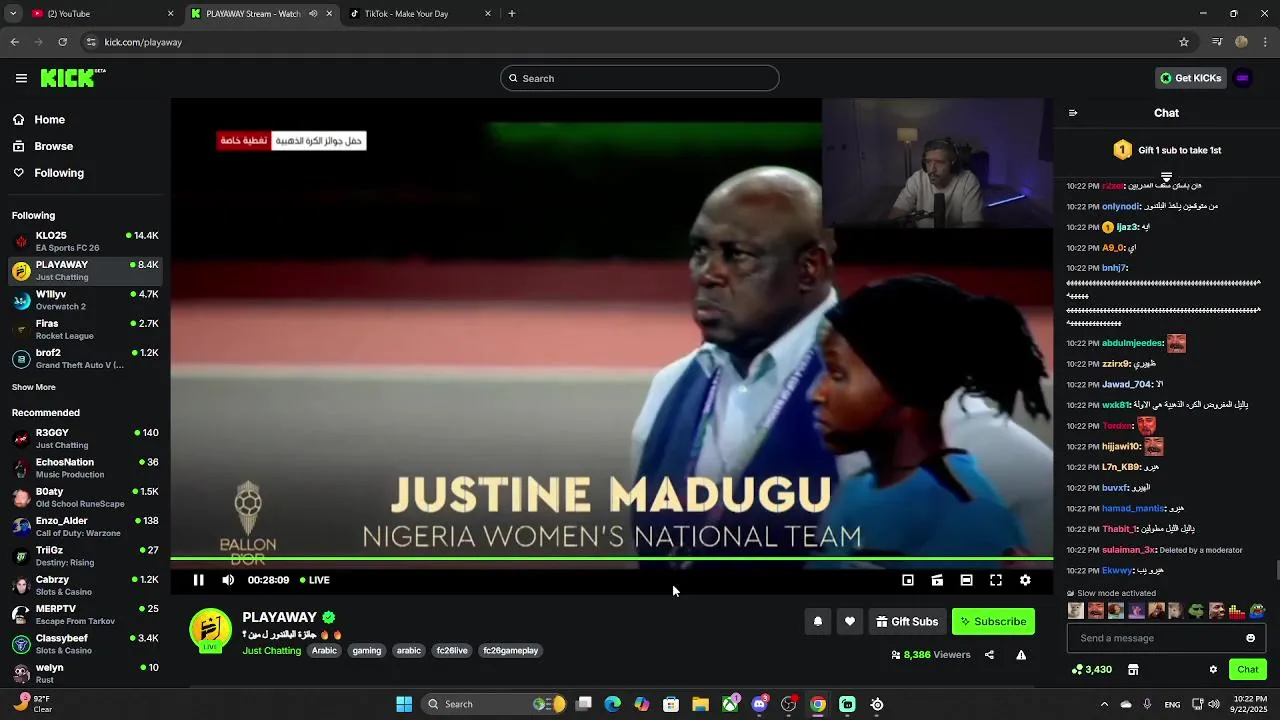Viewport: 1280px width, 720px height.
Task: Open MERPTV Escape From Tarkov channel
Action: click(85, 614)
